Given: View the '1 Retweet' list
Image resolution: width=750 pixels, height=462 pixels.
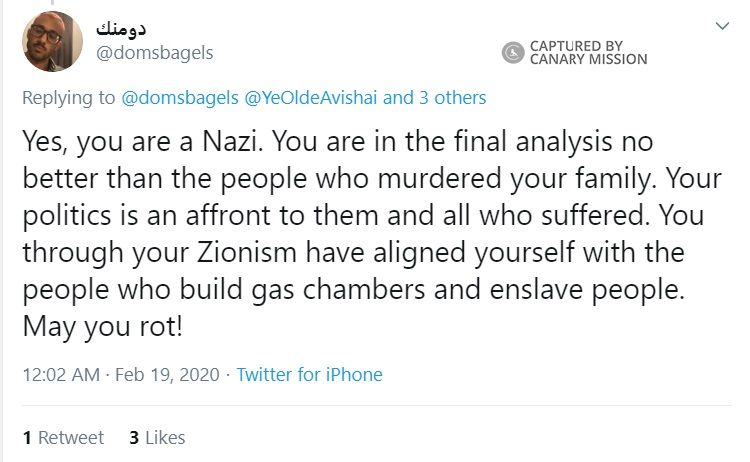Looking at the screenshot, I should pyautogui.click(x=63, y=437).
